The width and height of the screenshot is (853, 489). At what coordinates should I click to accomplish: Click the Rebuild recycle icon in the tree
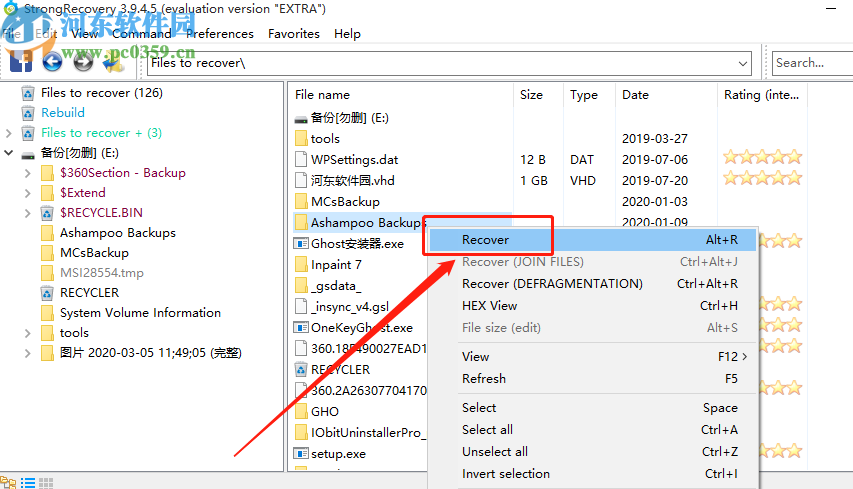(28, 113)
